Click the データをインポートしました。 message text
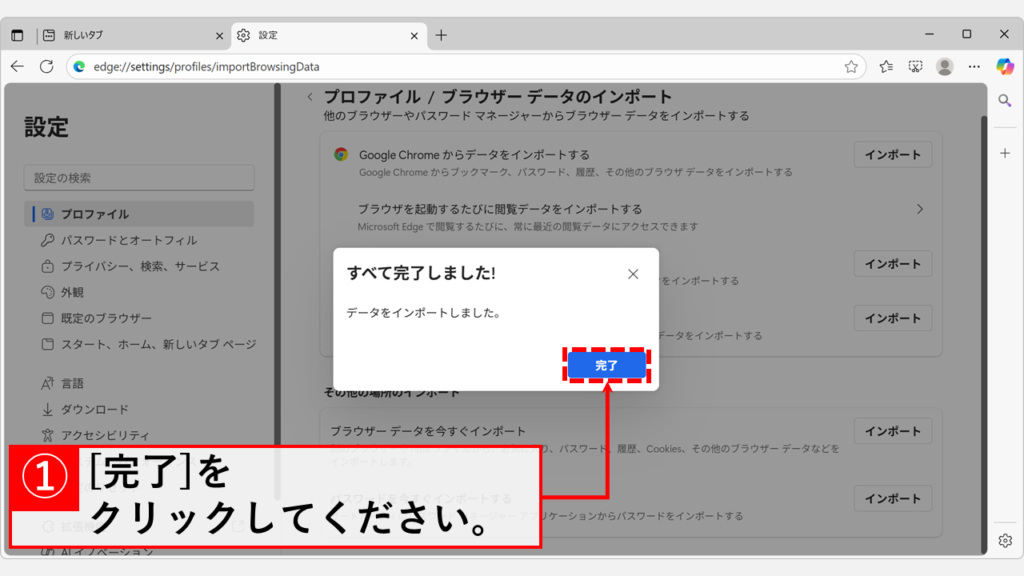This screenshot has height=576, width=1024. pos(425,313)
